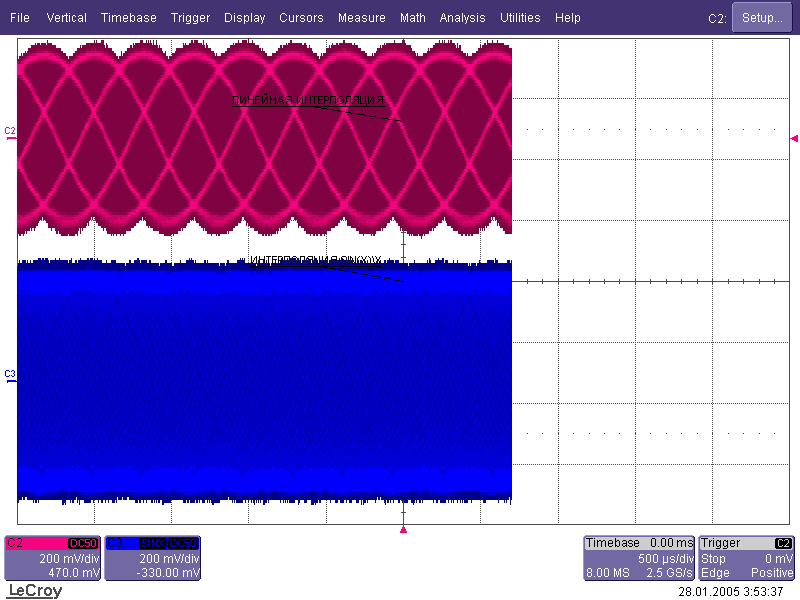Open the Vertical menu

point(66,18)
